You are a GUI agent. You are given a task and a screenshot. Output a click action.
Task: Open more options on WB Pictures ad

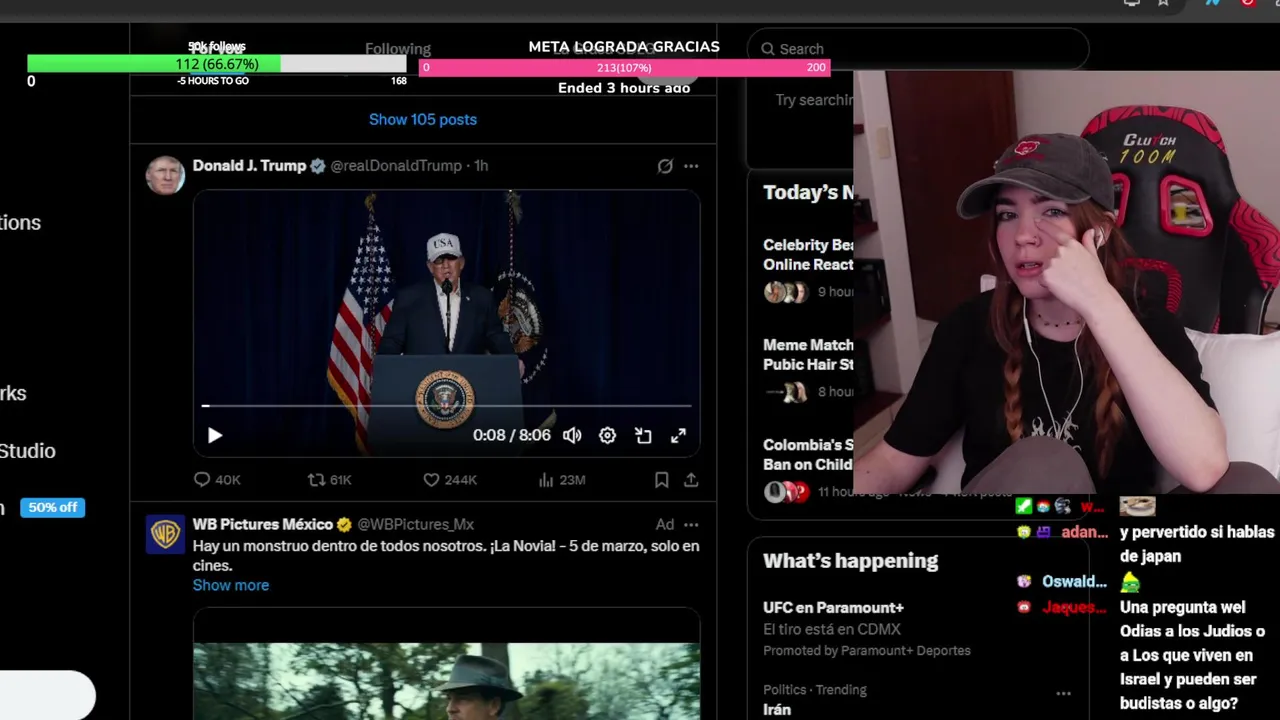point(691,524)
